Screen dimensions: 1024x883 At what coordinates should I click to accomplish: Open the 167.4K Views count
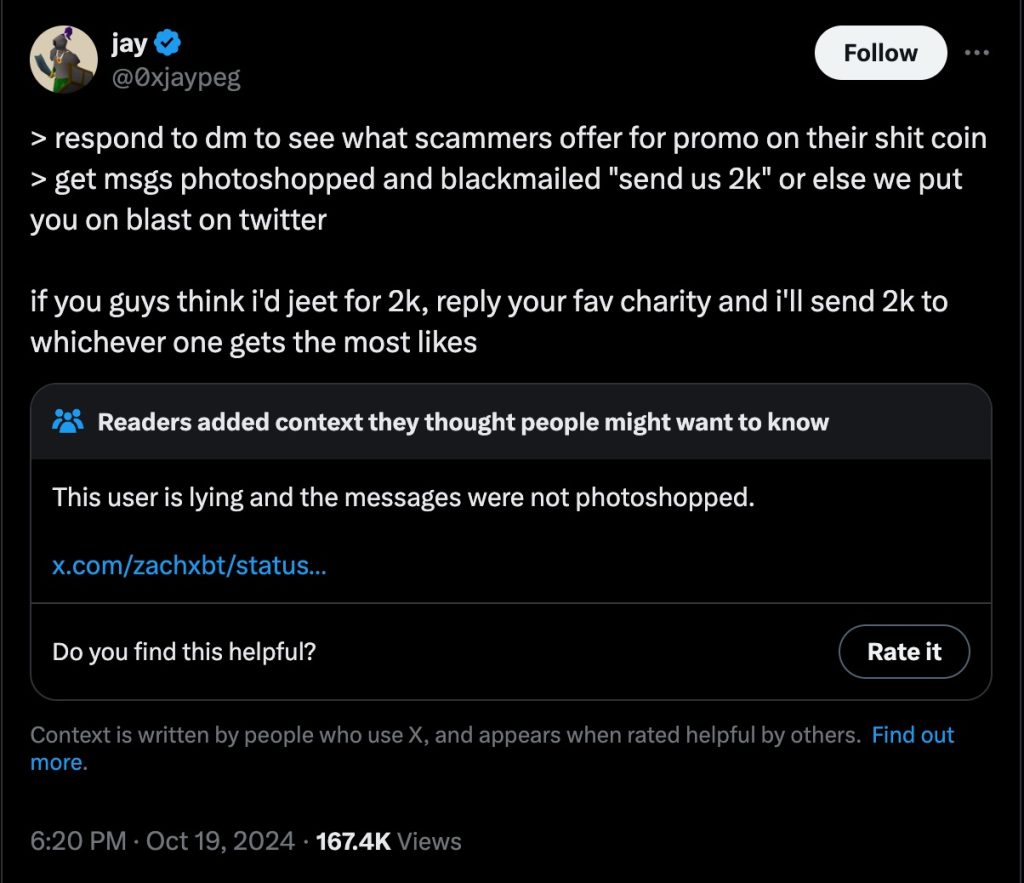pyautogui.click(x=388, y=841)
